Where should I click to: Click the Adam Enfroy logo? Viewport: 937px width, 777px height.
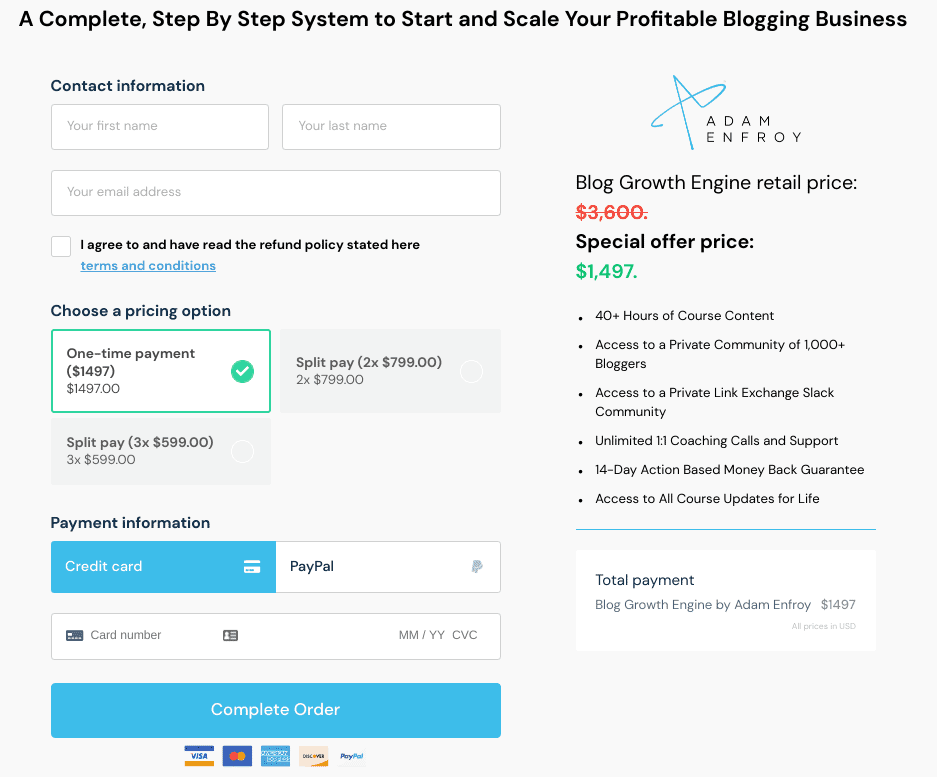coord(726,112)
